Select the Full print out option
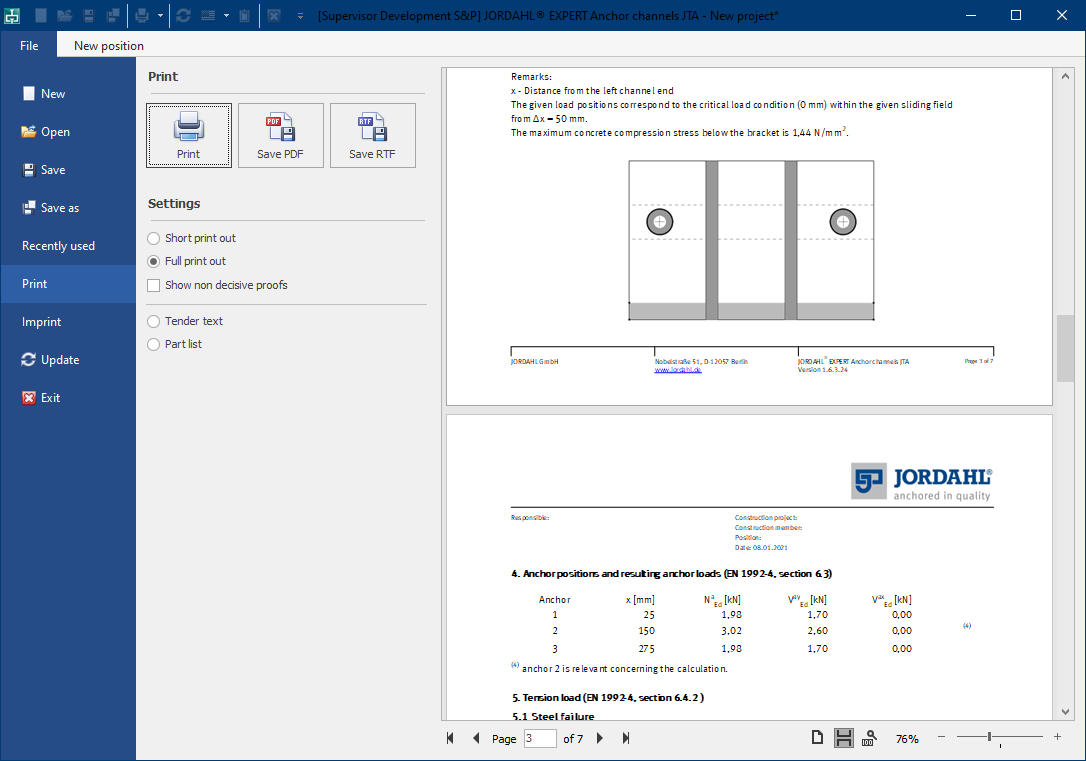The width and height of the screenshot is (1086, 761). pos(187,261)
